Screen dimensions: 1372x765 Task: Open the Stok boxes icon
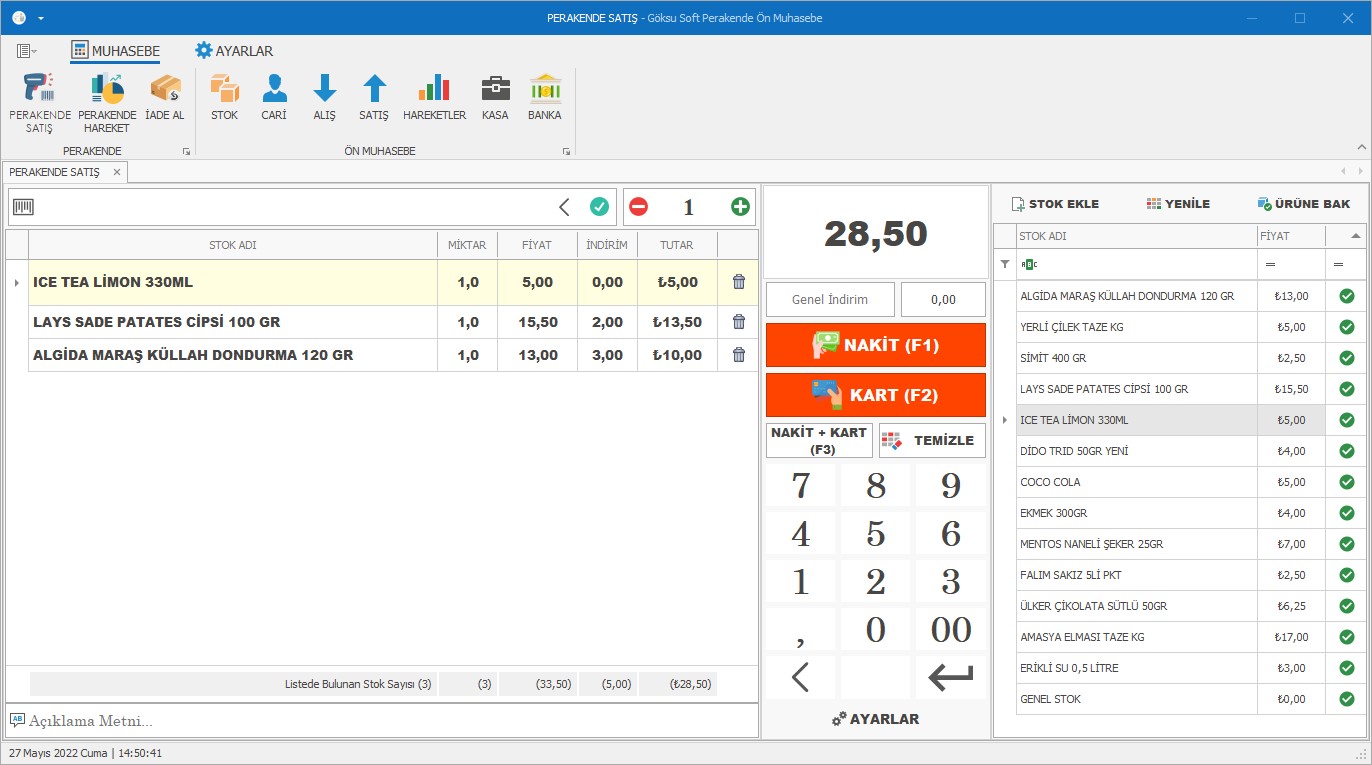pos(225,98)
